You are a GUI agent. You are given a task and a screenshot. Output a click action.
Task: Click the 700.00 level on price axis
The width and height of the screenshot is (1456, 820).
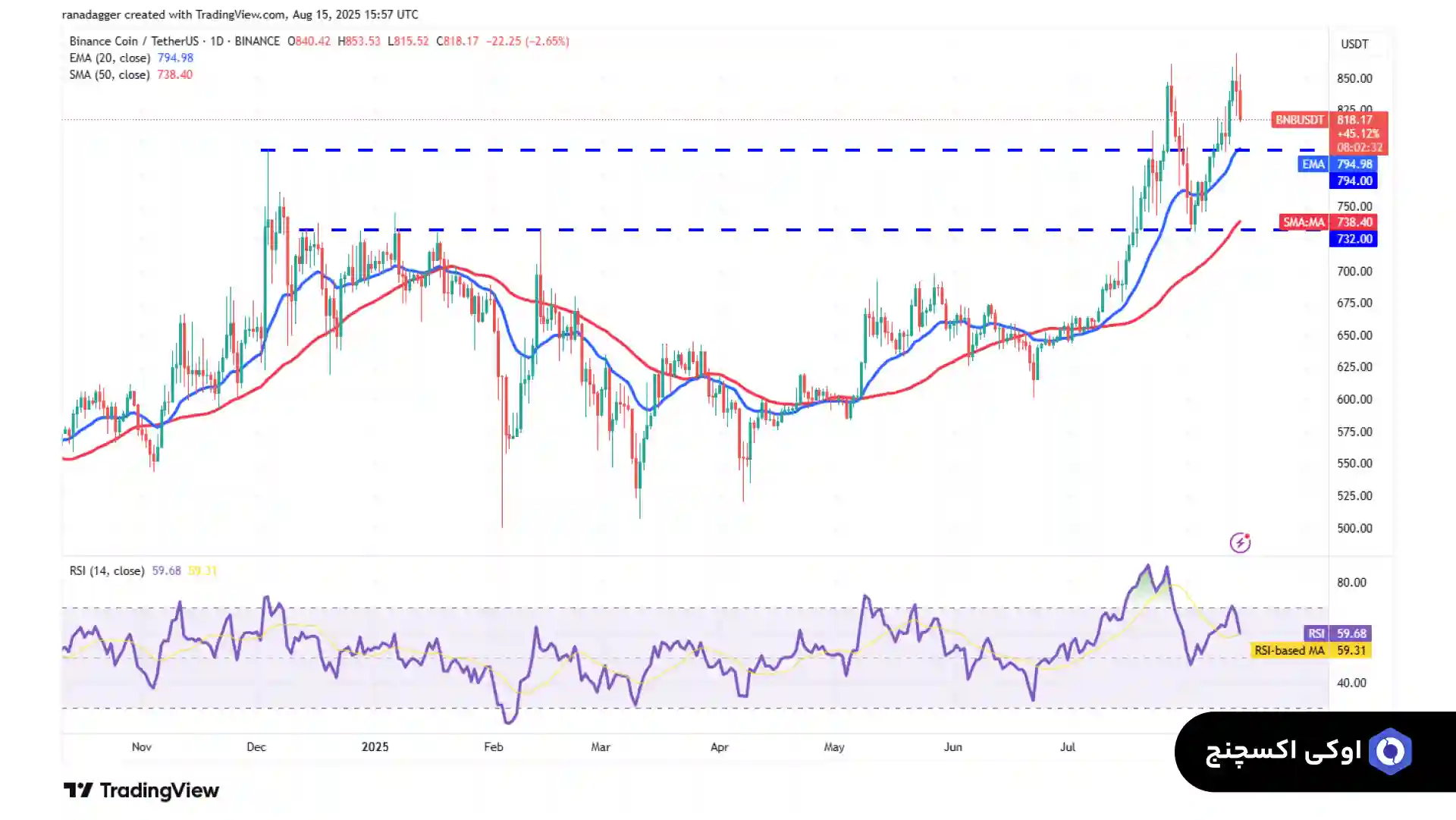click(1354, 272)
